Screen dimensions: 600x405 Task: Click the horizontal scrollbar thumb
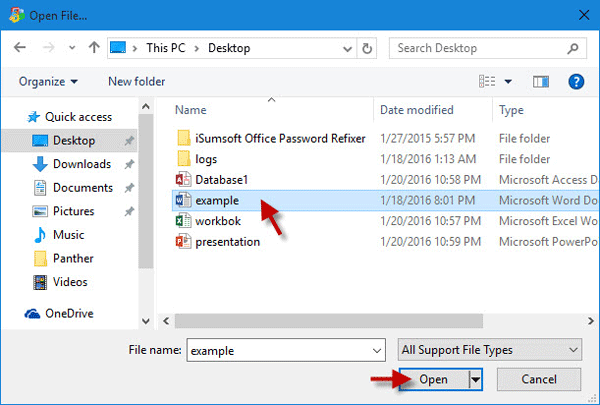point(329,321)
